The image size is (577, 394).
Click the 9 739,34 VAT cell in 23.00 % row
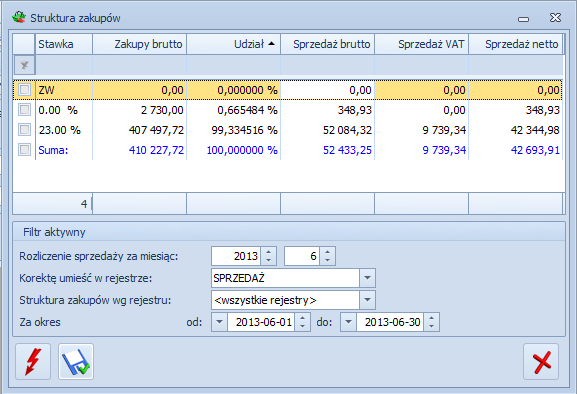(421, 129)
